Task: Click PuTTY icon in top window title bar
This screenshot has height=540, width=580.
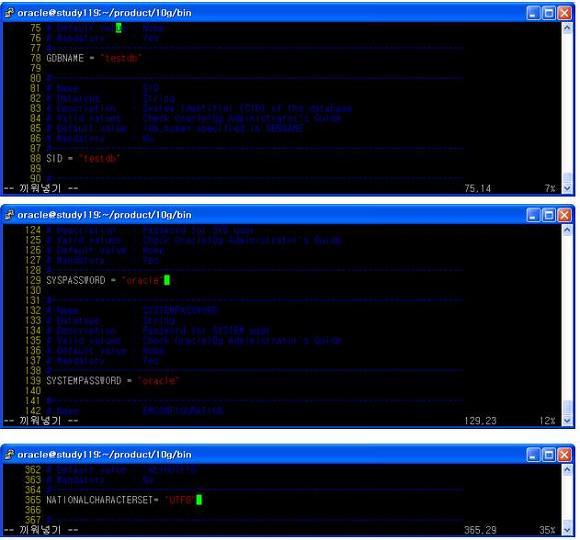Action: (x=9, y=13)
